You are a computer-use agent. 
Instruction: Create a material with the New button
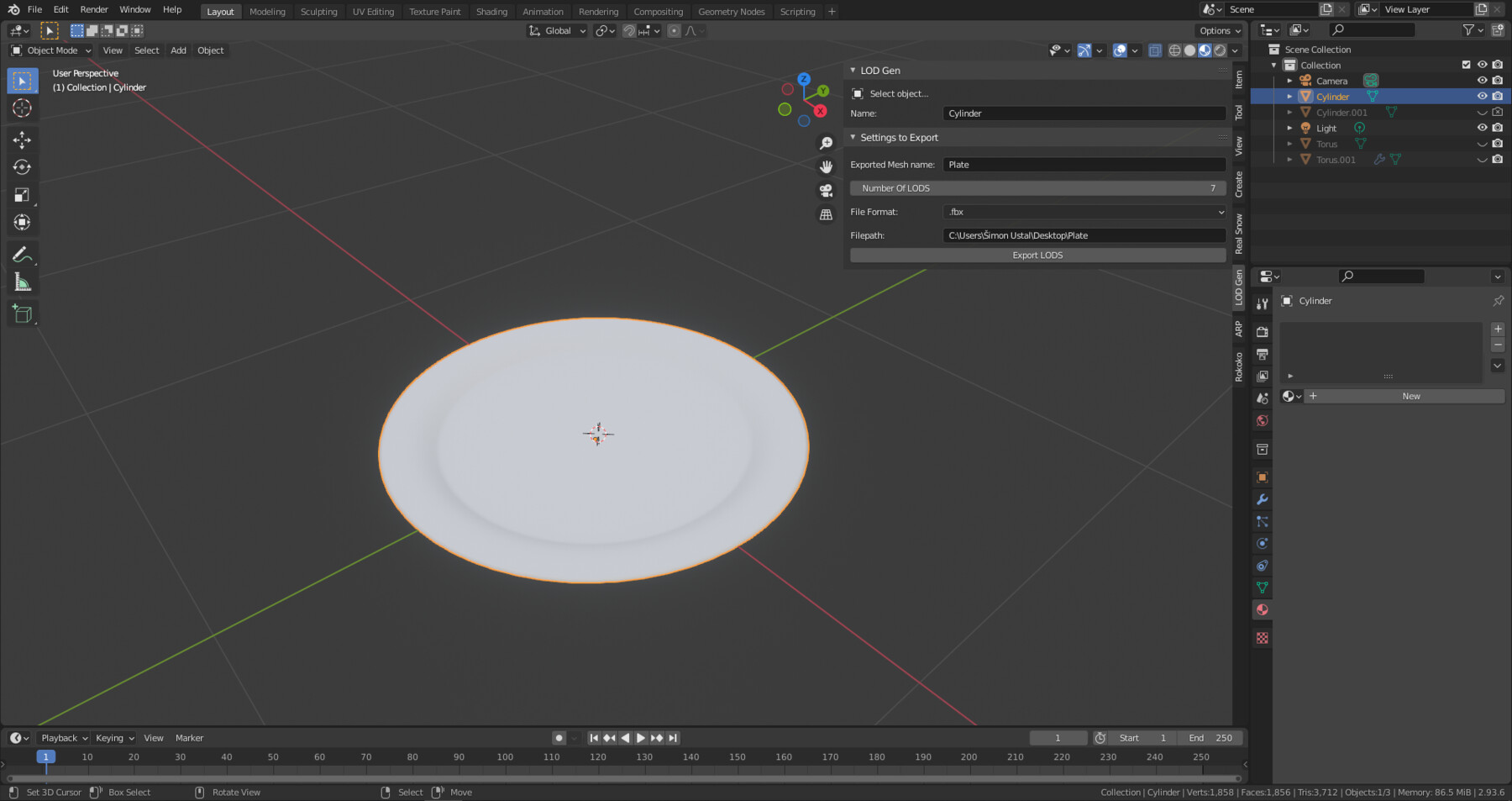coord(1410,395)
